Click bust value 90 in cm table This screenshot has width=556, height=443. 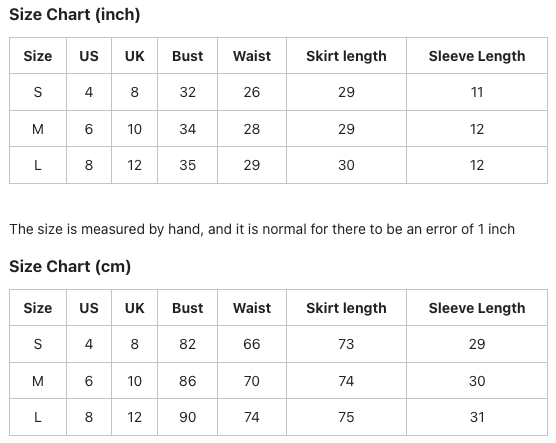tap(188, 417)
